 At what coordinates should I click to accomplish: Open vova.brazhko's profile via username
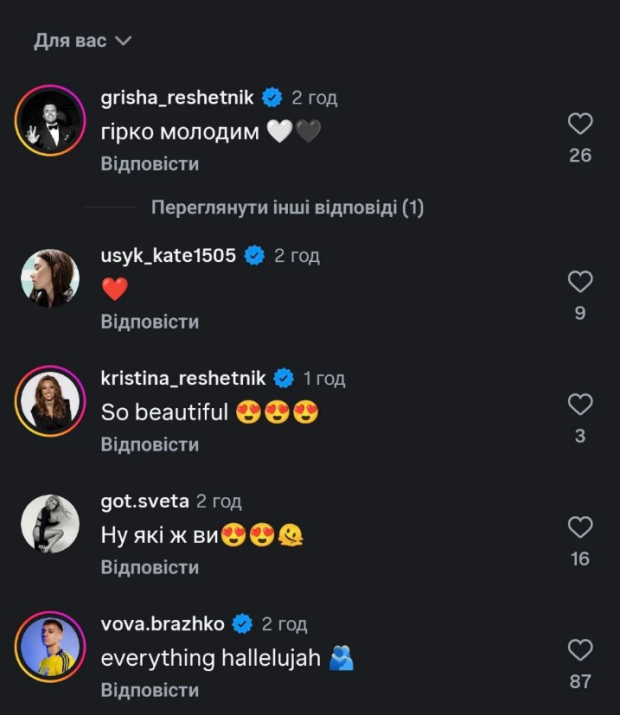click(162, 624)
